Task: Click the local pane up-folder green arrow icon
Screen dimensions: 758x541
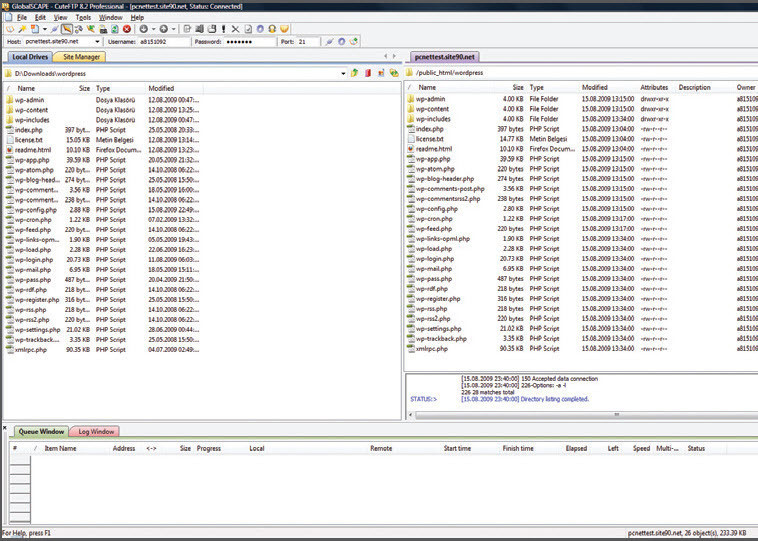Action: (355, 73)
